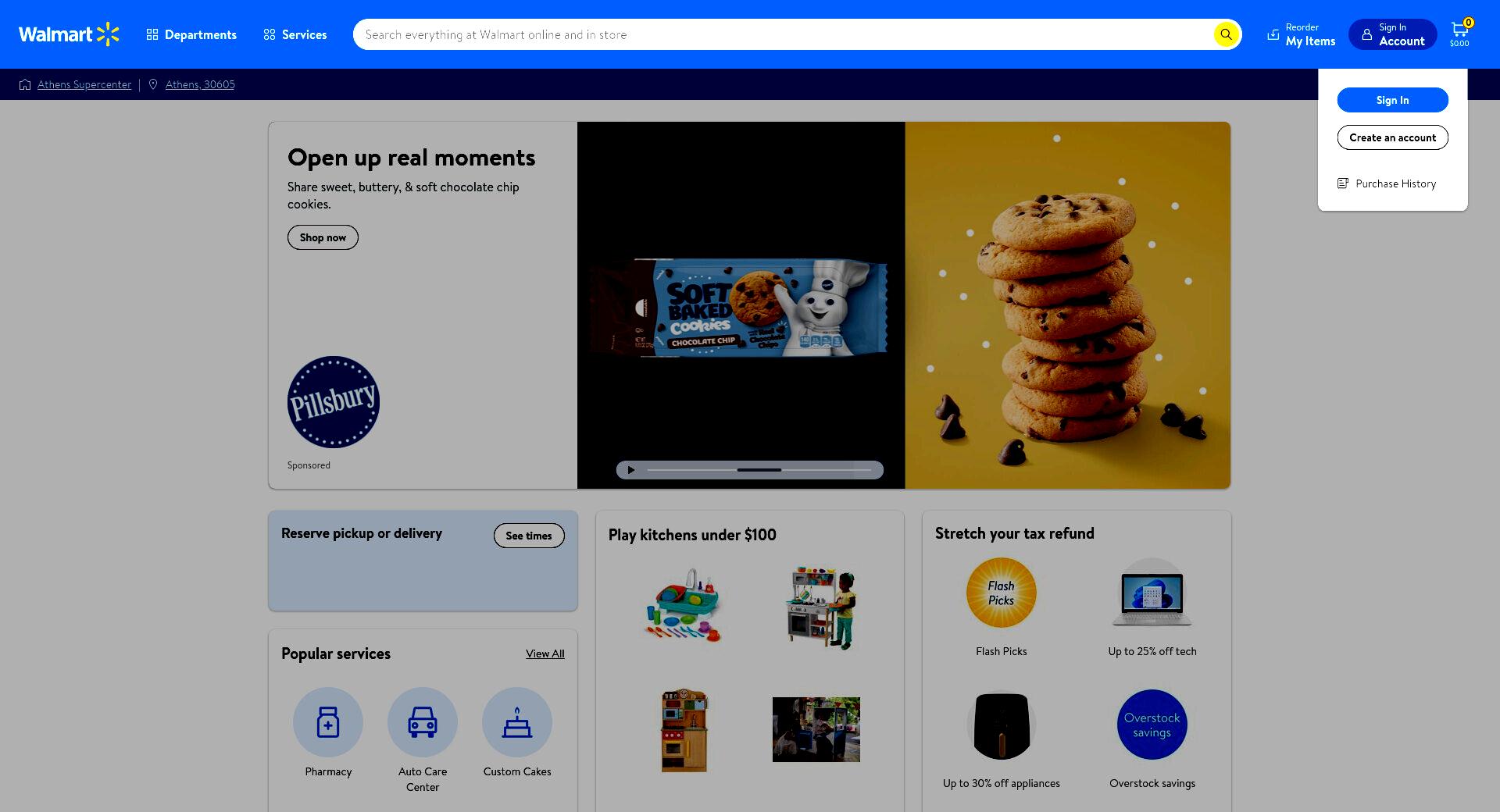Image resolution: width=1500 pixels, height=812 pixels.
Task: Click the Auto Care Center label
Action: [x=423, y=779]
